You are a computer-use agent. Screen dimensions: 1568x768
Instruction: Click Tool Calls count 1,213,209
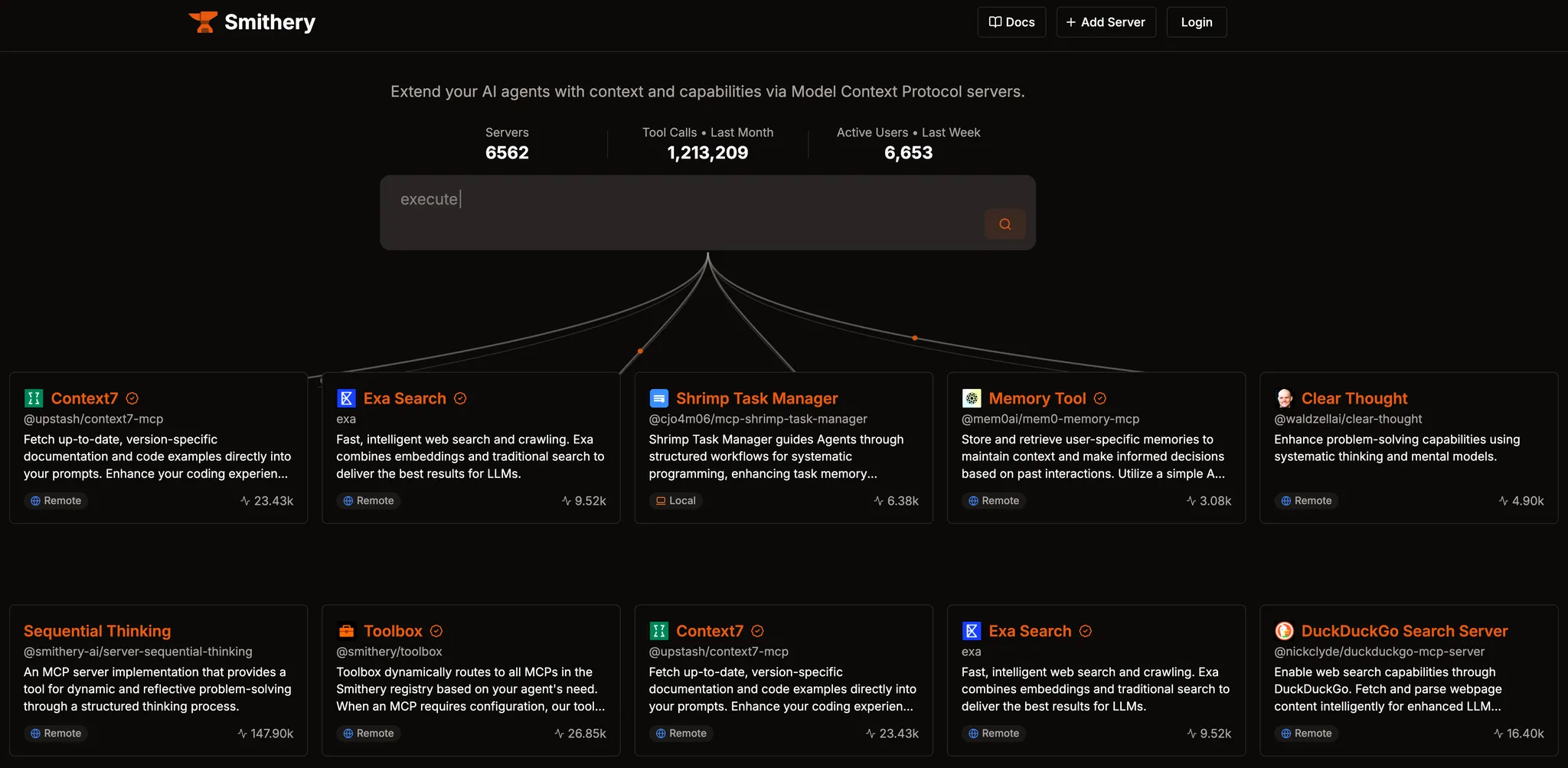point(707,152)
